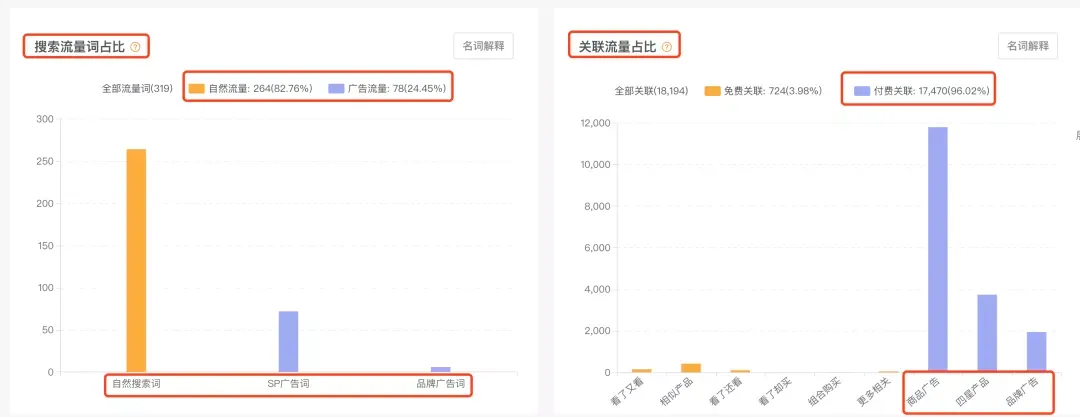Toggle 自然流量 legend series
1080x417 pixels.
(251, 88)
